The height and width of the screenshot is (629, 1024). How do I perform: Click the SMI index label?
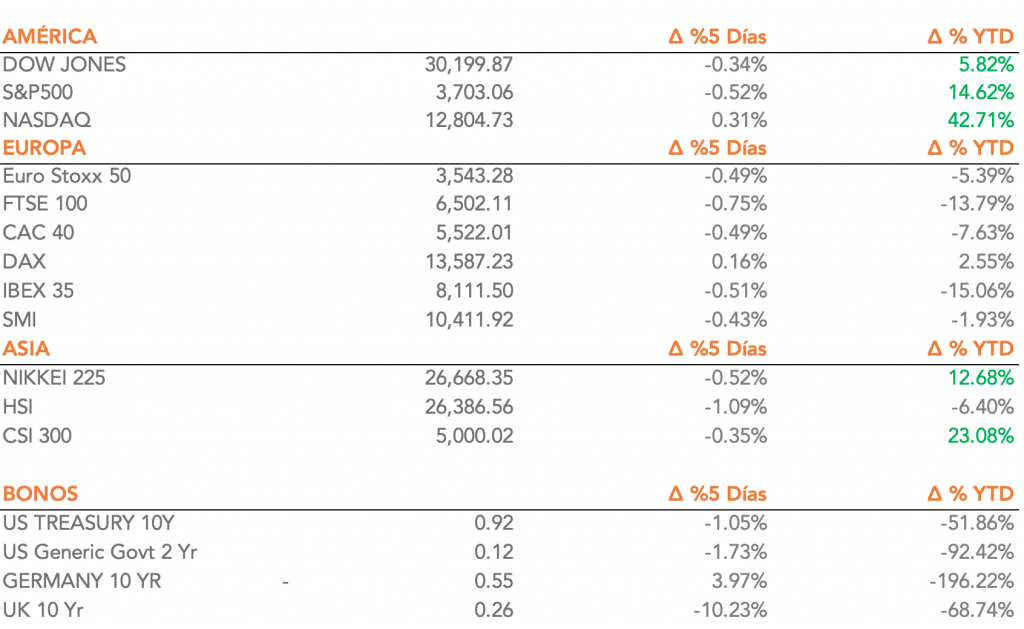coord(21,320)
